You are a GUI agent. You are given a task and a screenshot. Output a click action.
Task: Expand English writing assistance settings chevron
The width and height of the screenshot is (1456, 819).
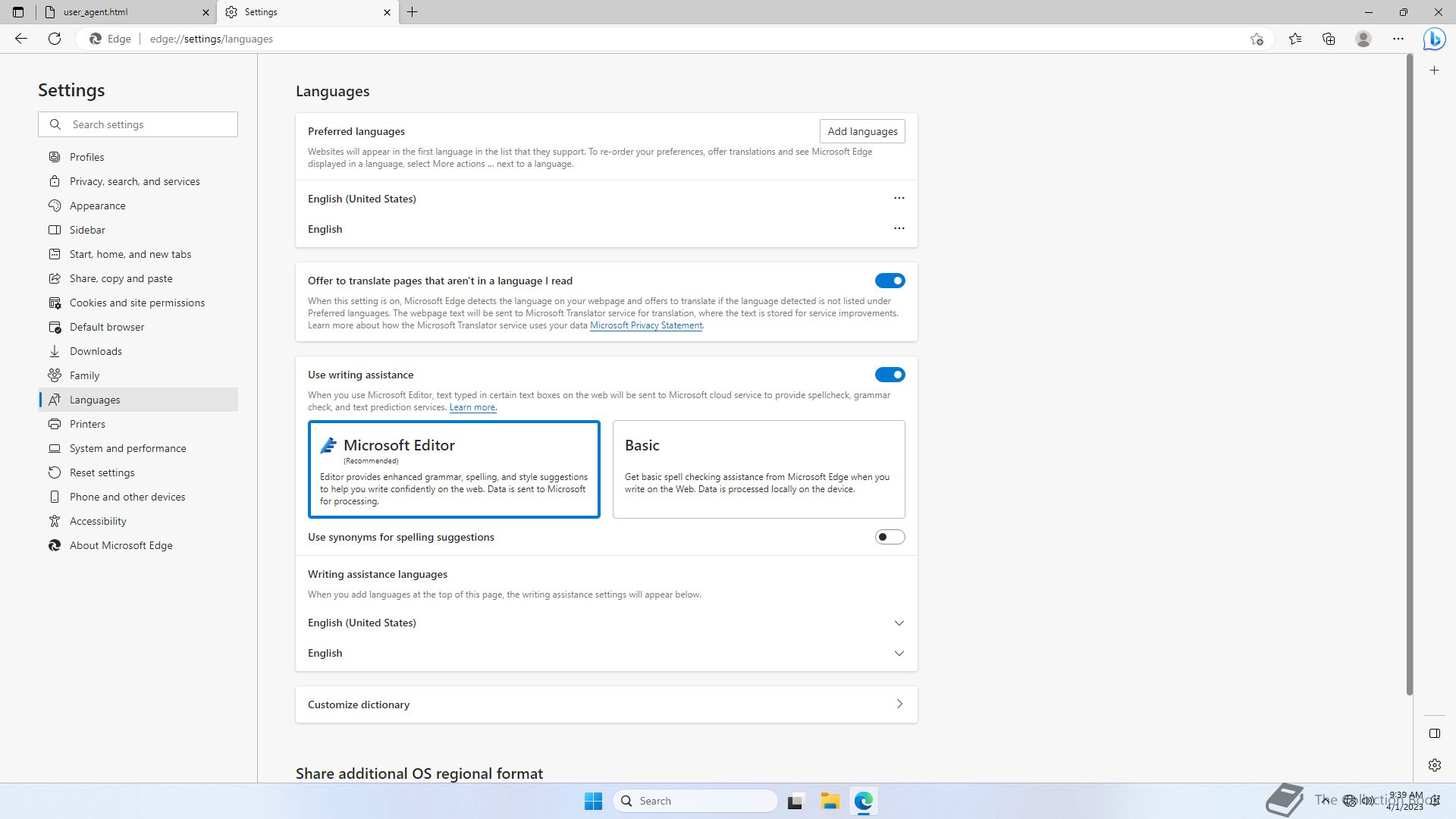[899, 653]
